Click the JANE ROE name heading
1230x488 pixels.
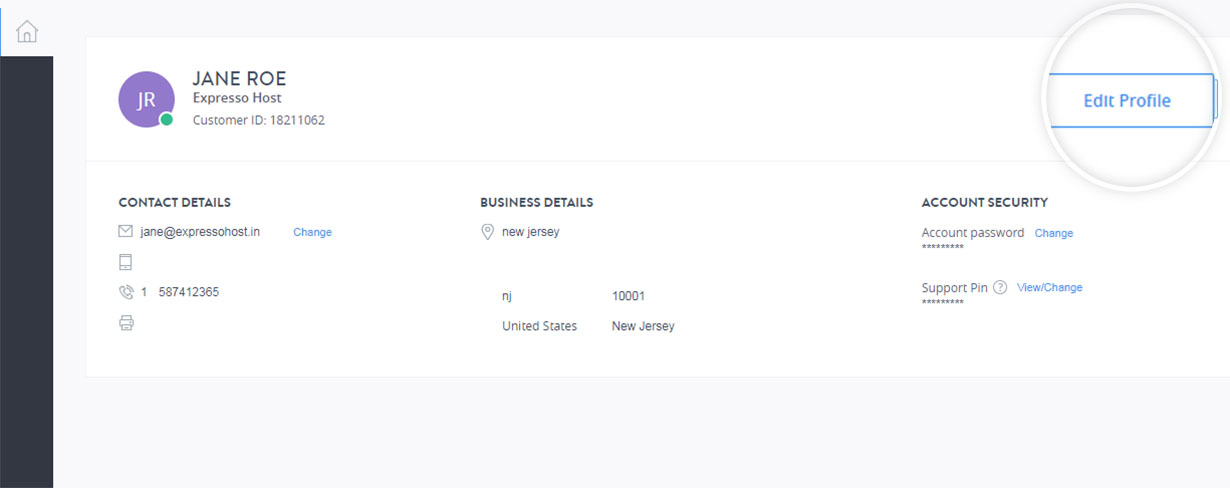(240, 78)
